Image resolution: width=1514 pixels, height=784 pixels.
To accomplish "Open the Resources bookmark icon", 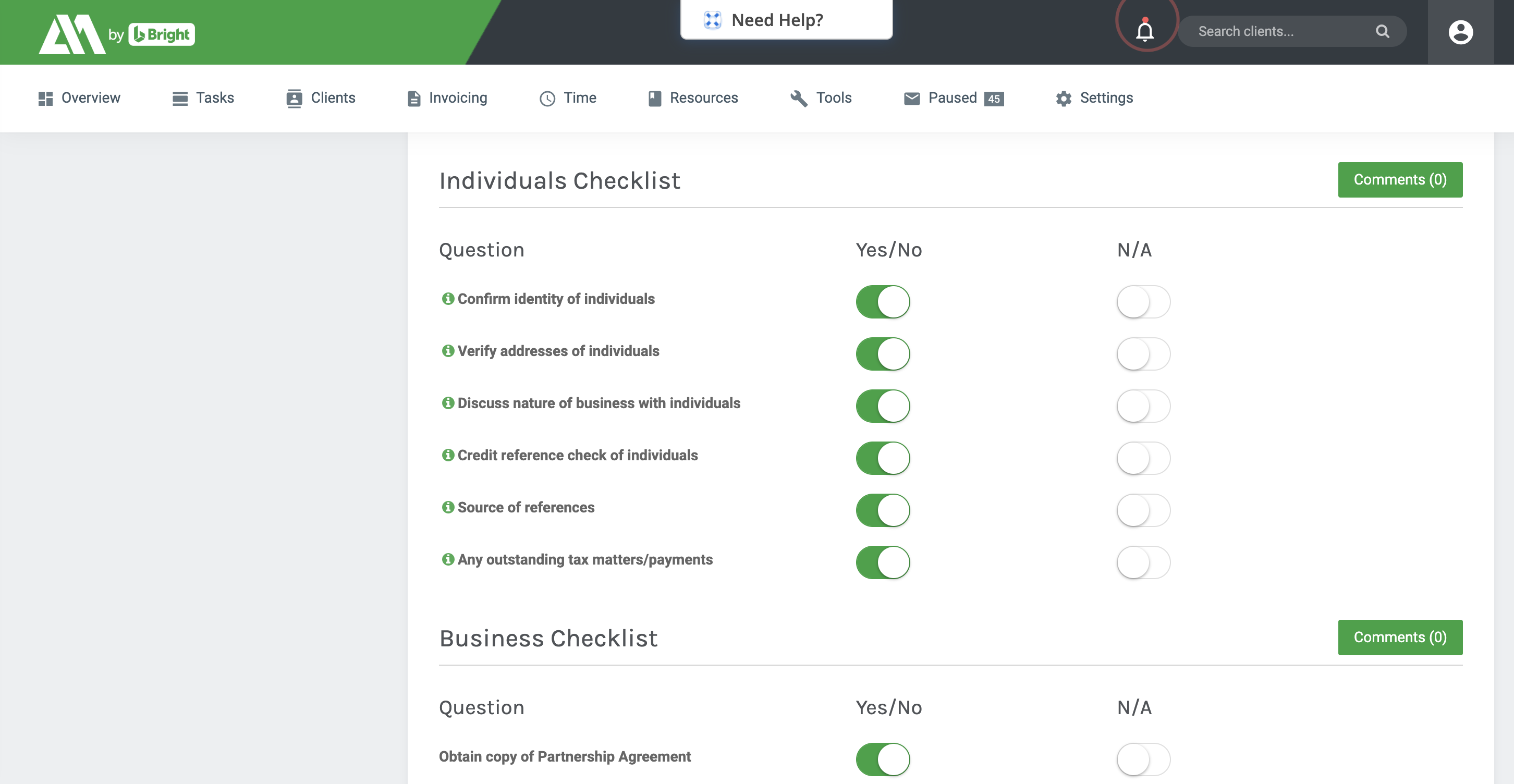I will [x=654, y=97].
